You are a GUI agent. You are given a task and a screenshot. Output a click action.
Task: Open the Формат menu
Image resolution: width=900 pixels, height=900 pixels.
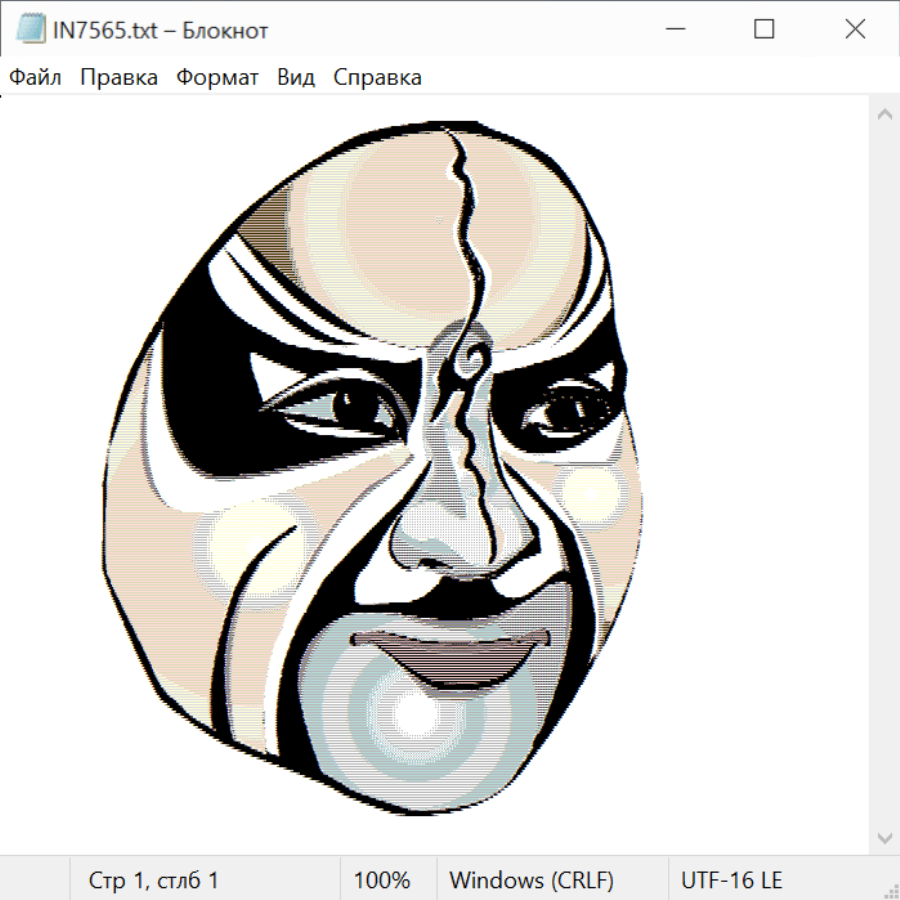point(217,78)
